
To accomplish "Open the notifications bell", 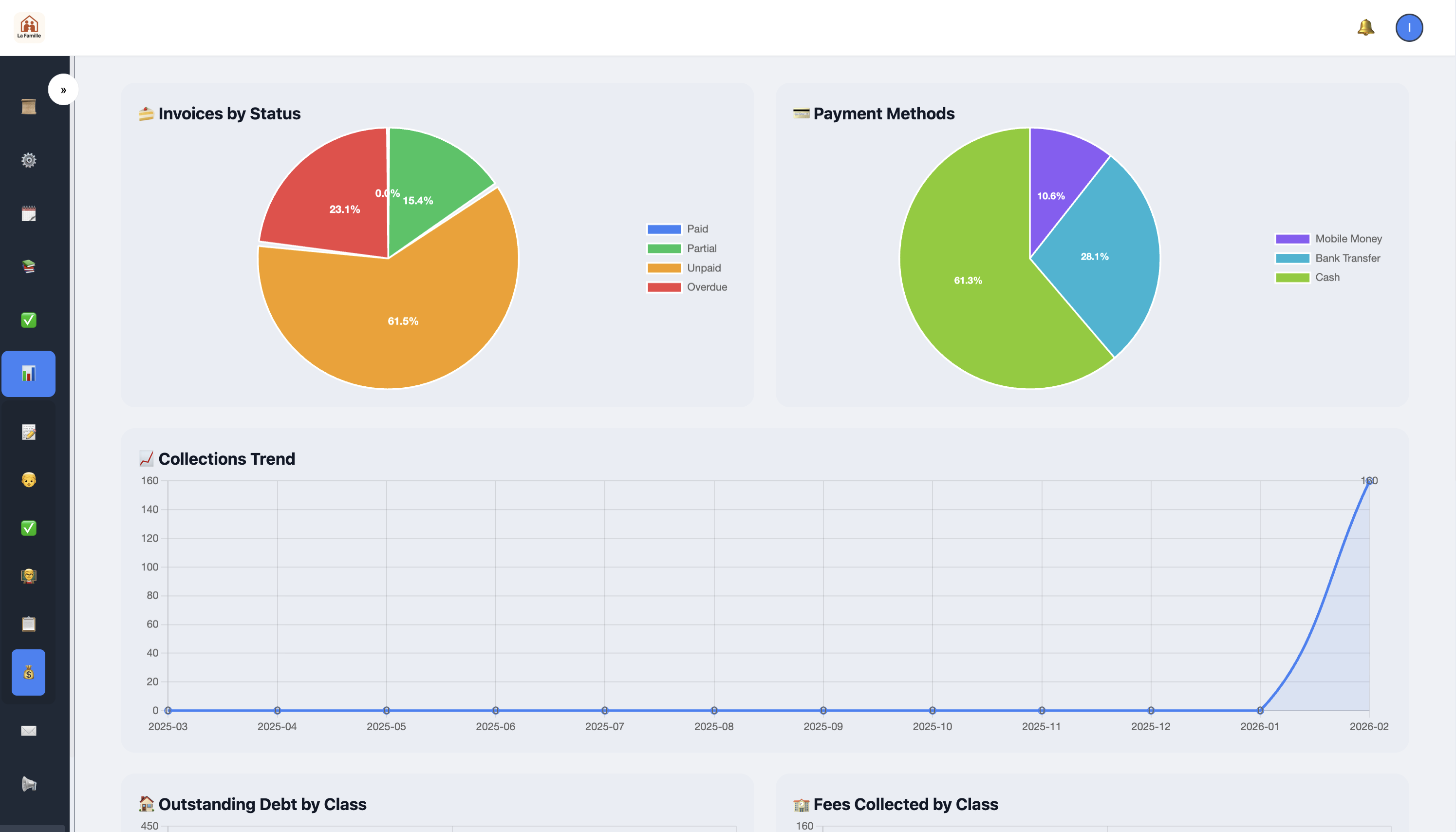I will point(1365,27).
